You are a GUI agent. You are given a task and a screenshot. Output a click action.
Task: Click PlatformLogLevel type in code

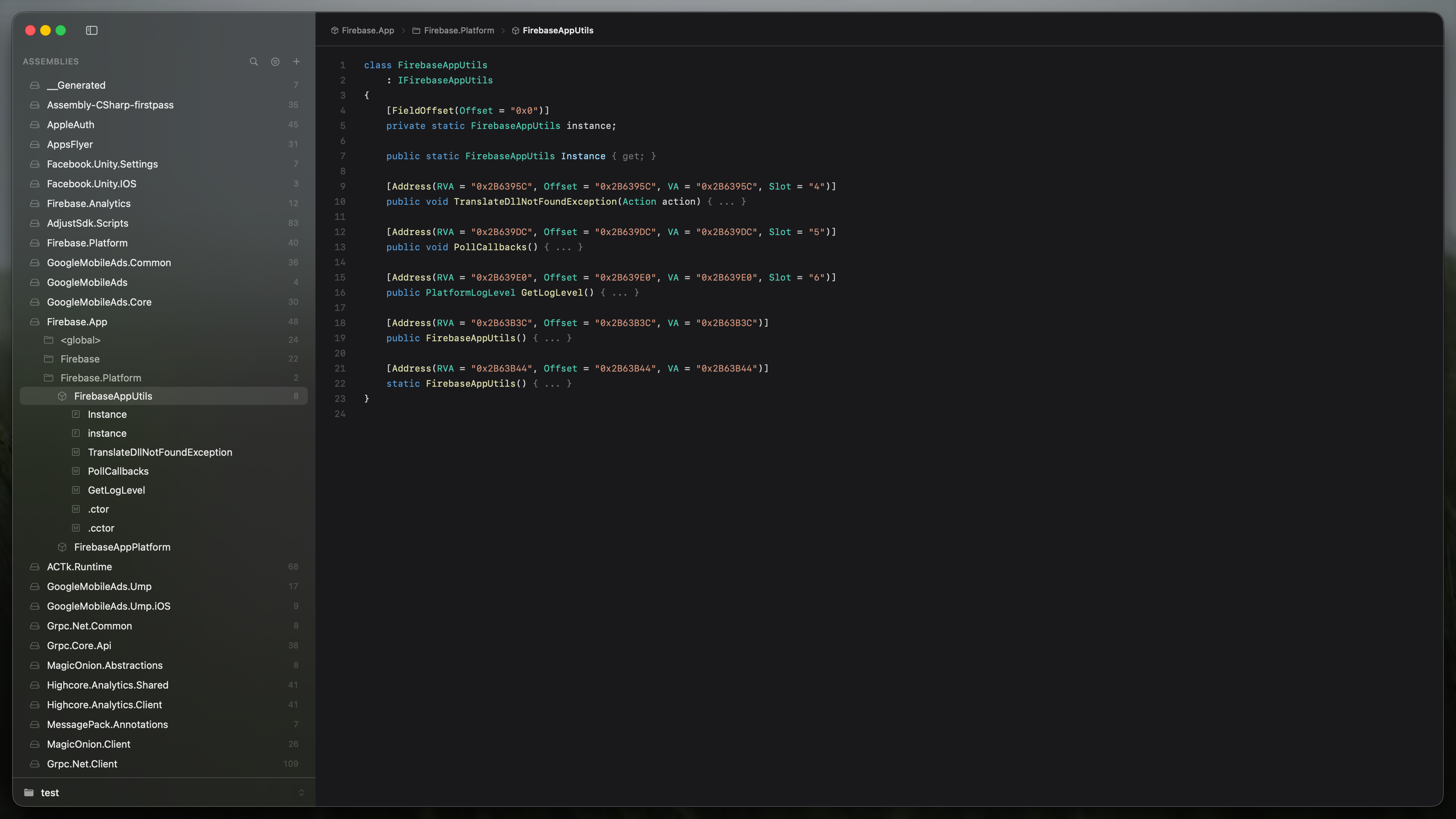470,293
